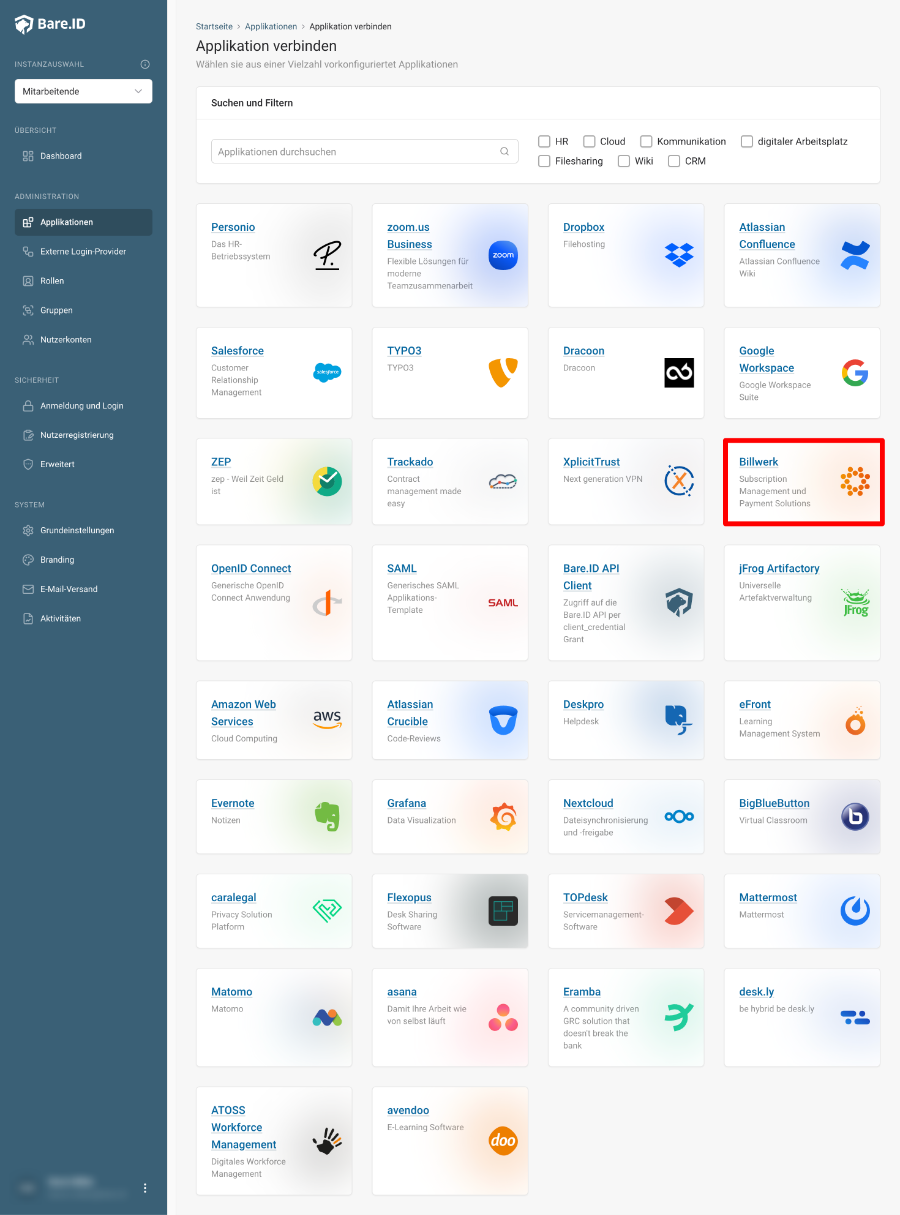Enable the Cloud filter checkbox
The width and height of the screenshot is (900, 1215).
coord(589,141)
